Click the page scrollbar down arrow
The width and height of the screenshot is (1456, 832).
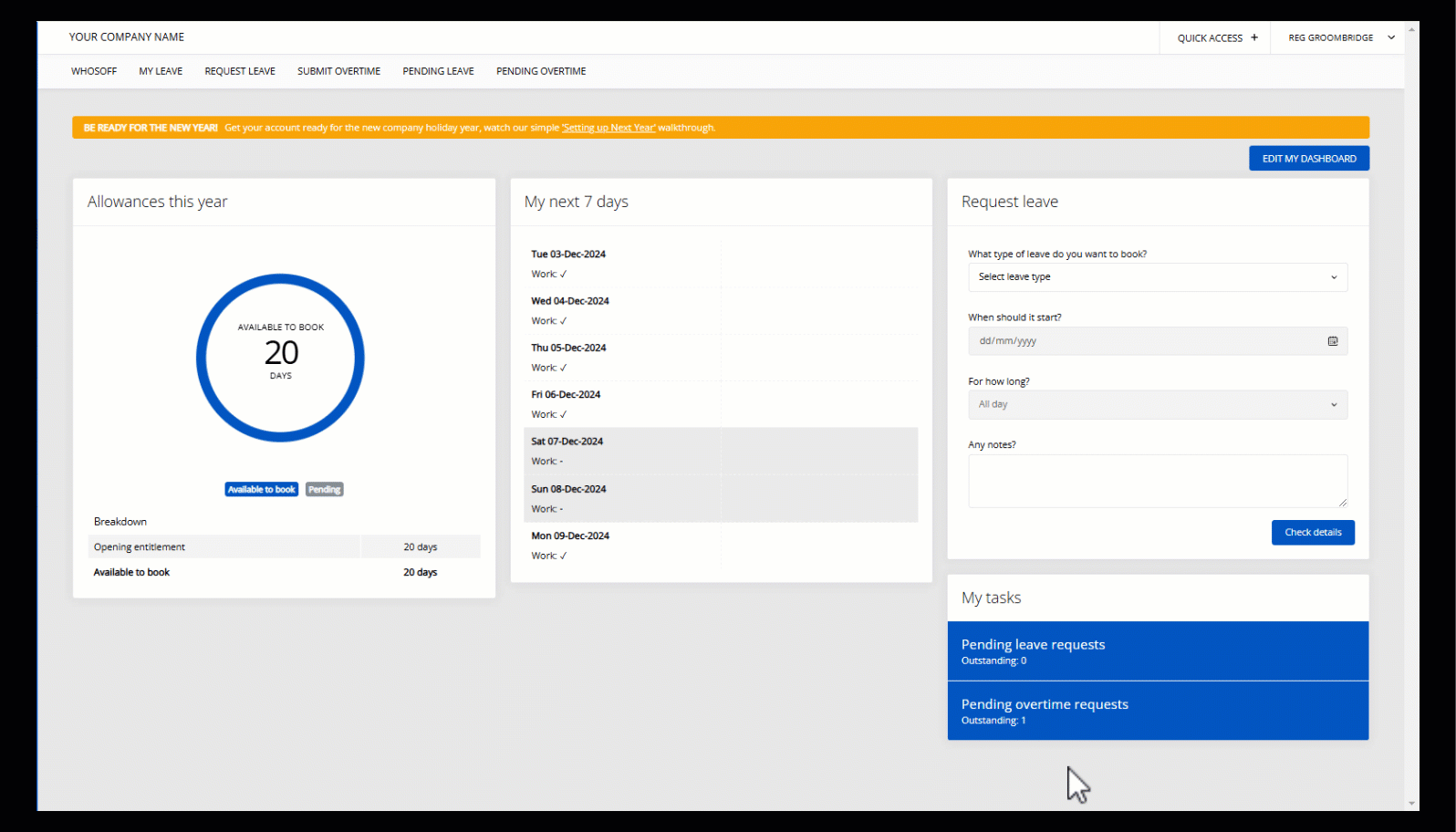point(1412,804)
